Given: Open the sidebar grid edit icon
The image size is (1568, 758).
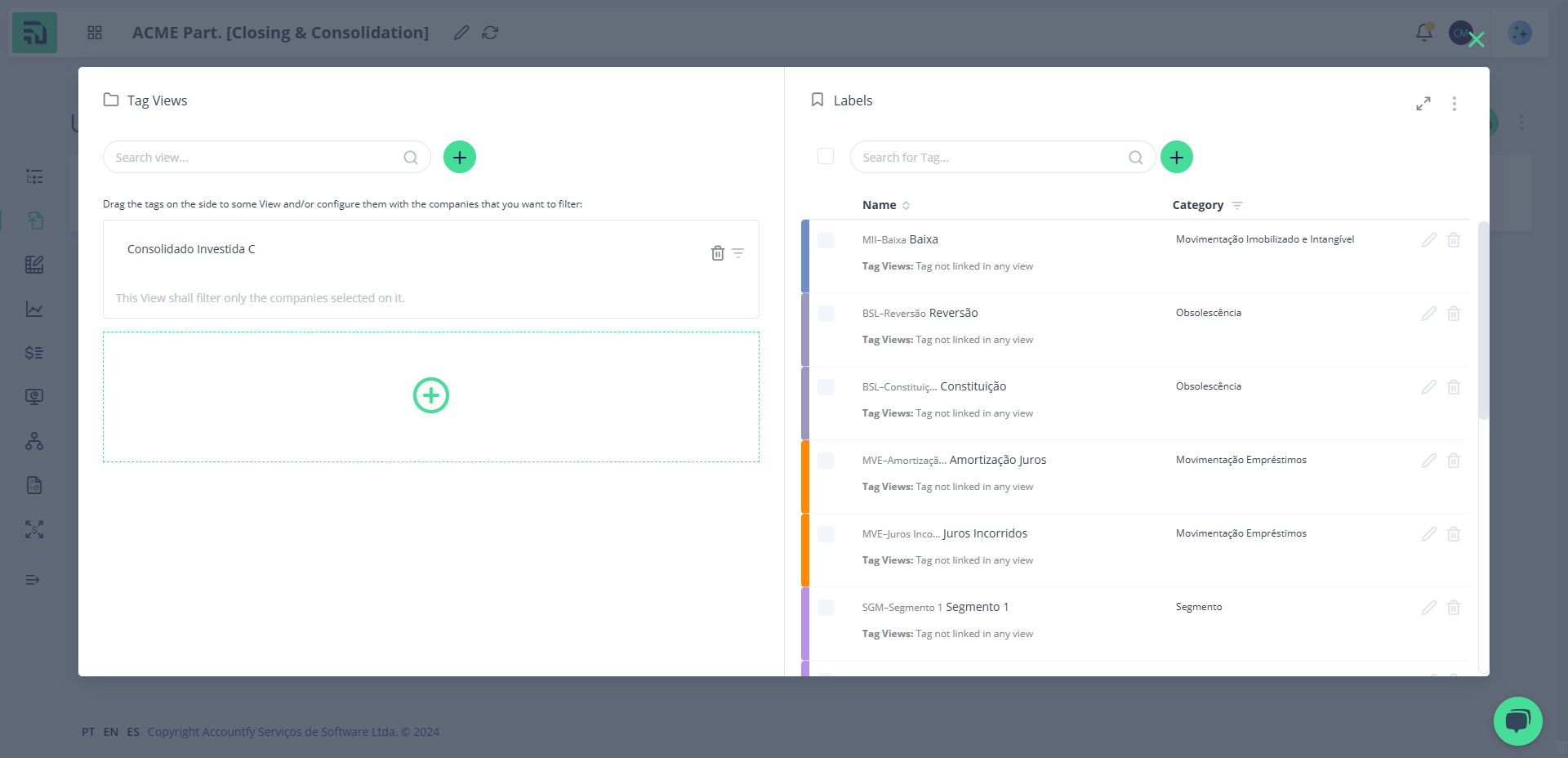Looking at the screenshot, I should [34, 265].
